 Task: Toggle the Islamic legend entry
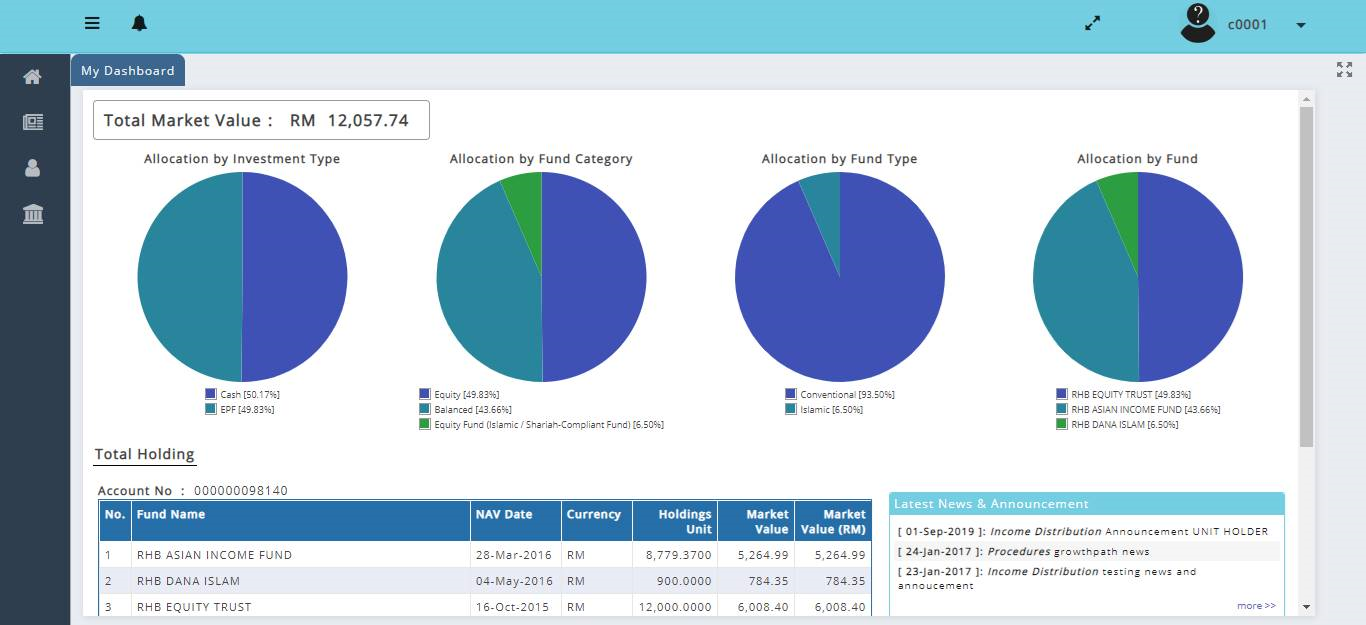[830, 410]
